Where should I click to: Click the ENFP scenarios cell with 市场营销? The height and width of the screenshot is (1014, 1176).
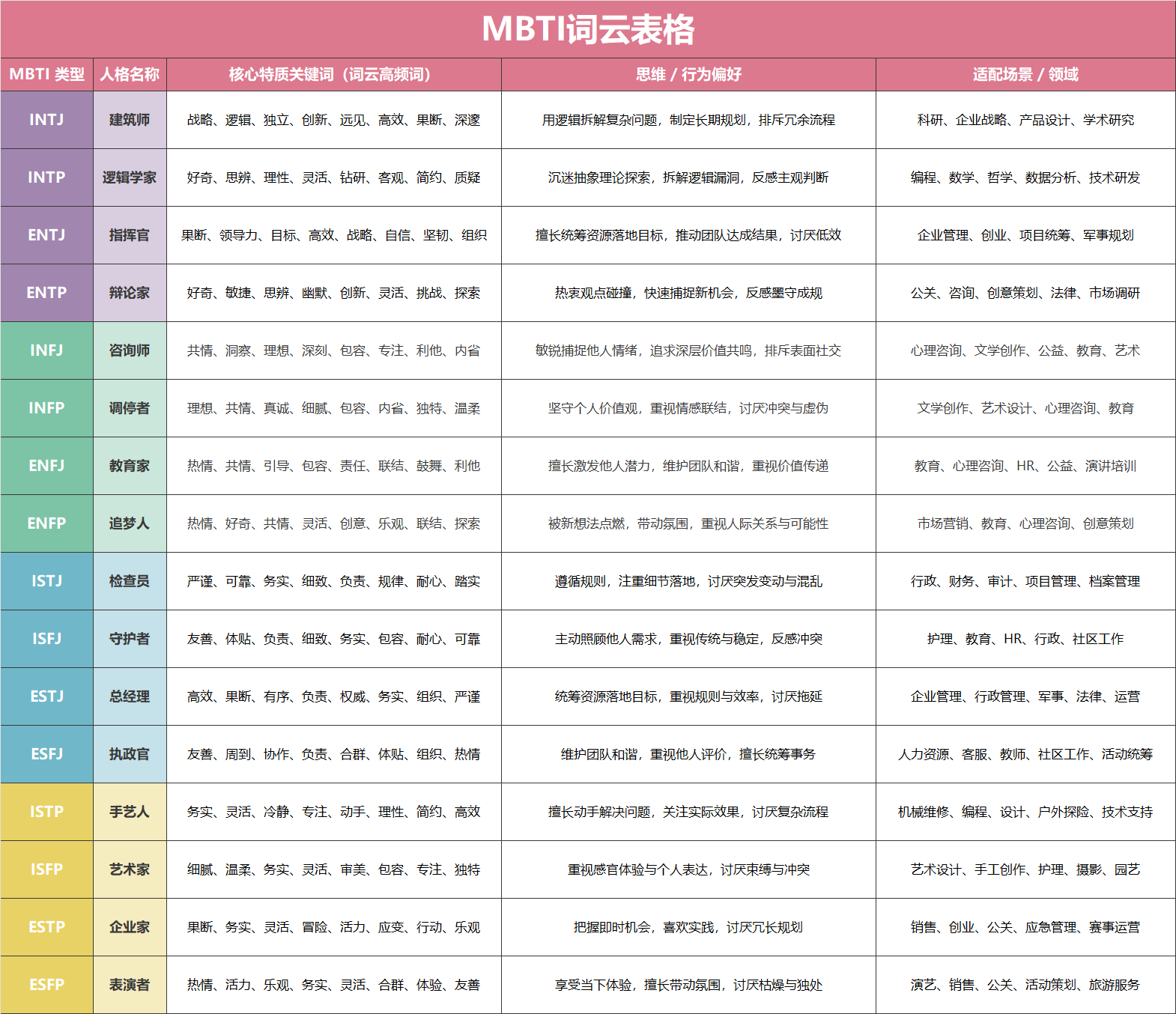[1025, 523]
